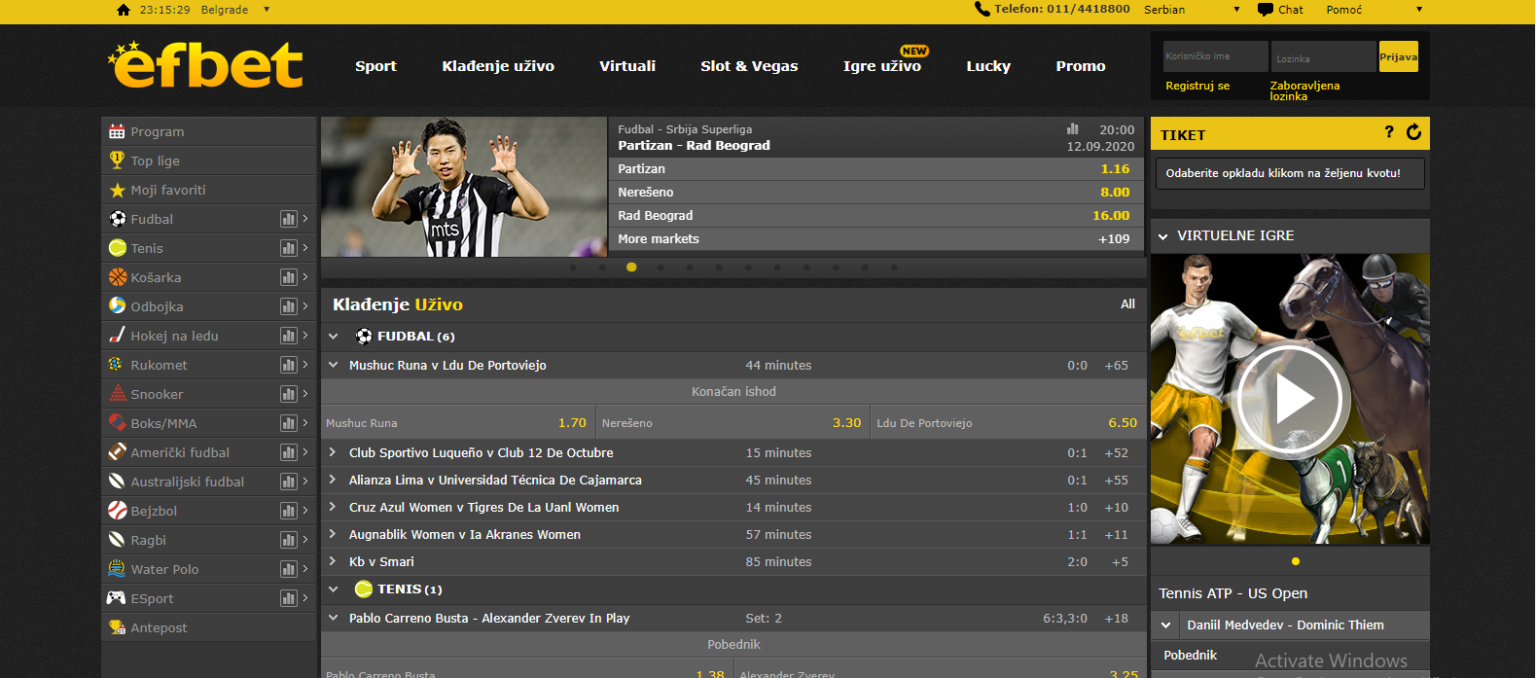Open the Klađenje uživo menu

pos(498,66)
